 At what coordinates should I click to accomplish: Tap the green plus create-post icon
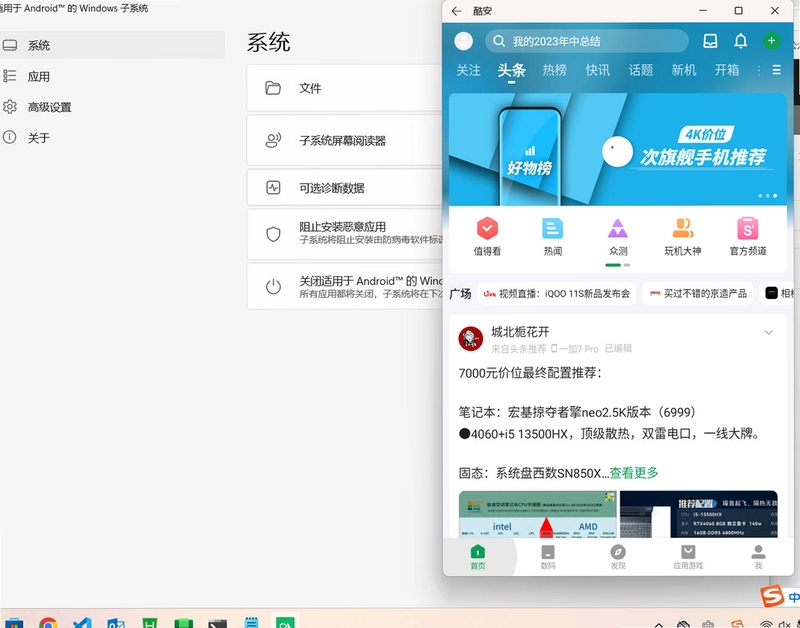tap(771, 40)
